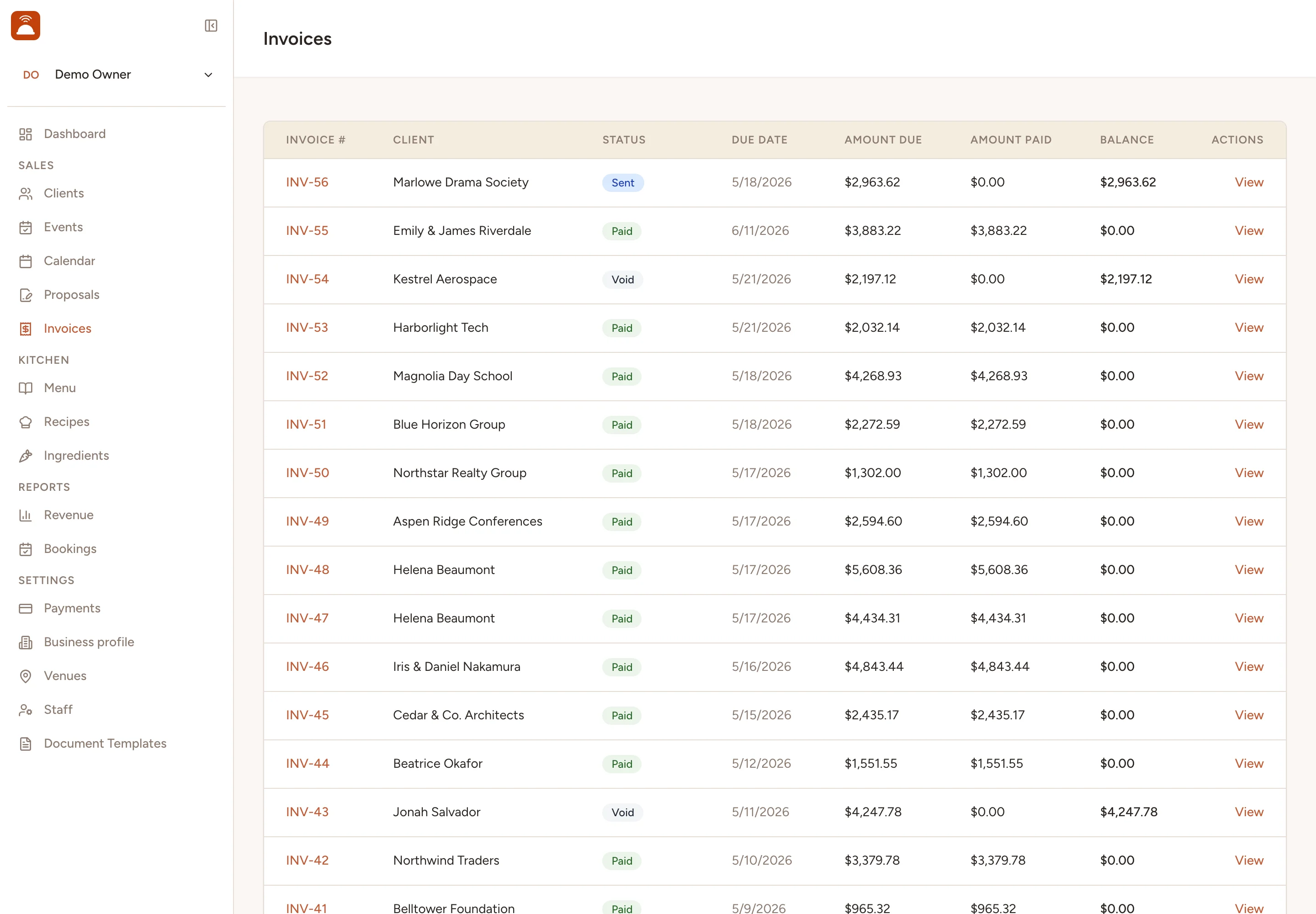The height and width of the screenshot is (914, 1316).
Task: Click the BALANCE column header
Action: pyautogui.click(x=1126, y=140)
